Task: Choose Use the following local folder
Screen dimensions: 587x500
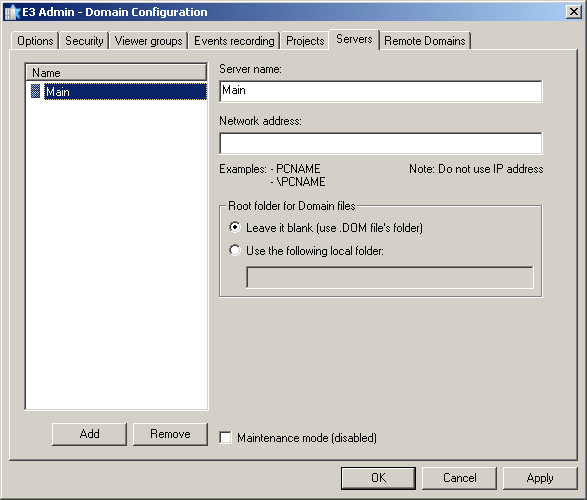Action: coord(235,250)
